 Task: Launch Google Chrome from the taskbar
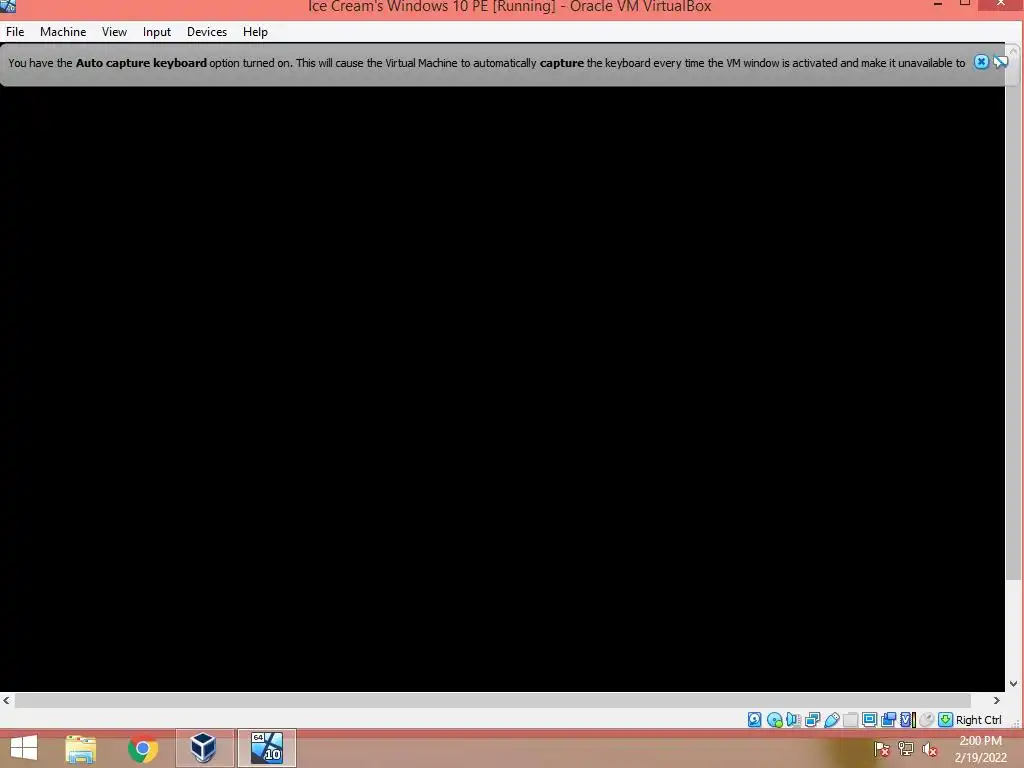pos(143,748)
